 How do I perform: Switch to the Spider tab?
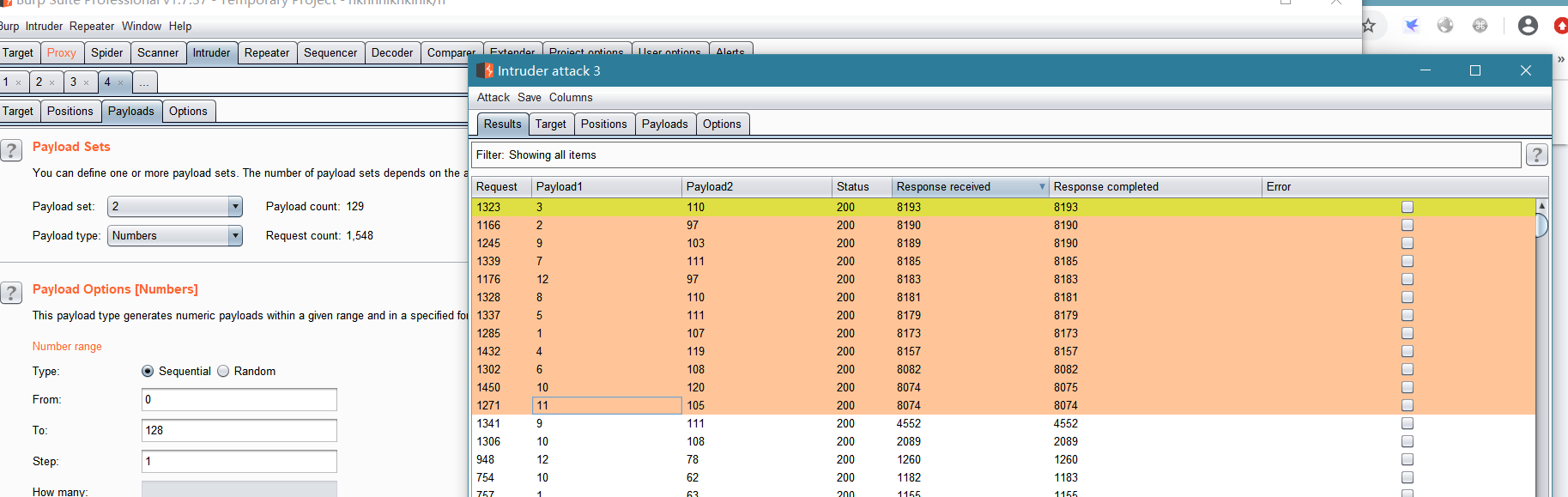pyautogui.click(x=107, y=52)
